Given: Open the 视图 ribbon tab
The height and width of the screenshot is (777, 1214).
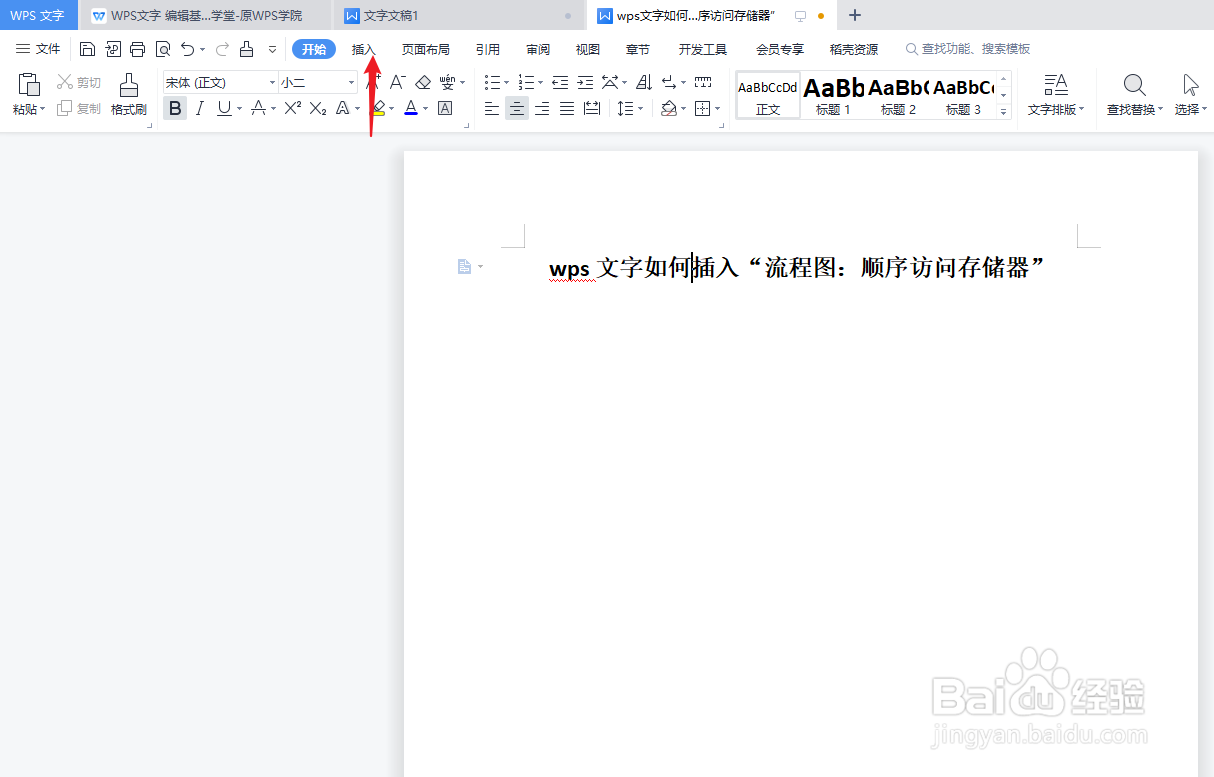Looking at the screenshot, I should point(588,49).
